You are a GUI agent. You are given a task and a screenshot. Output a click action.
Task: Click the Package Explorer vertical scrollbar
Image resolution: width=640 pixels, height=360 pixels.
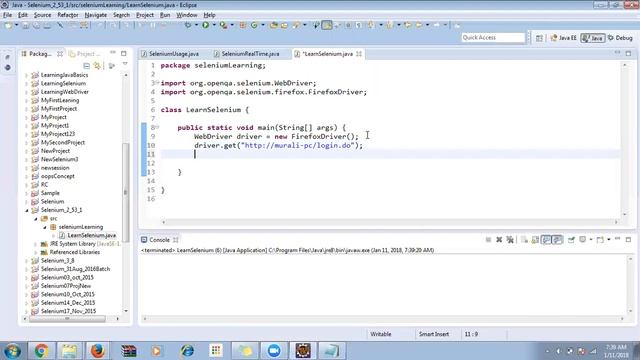pyautogui.click(x=125, y=192)
